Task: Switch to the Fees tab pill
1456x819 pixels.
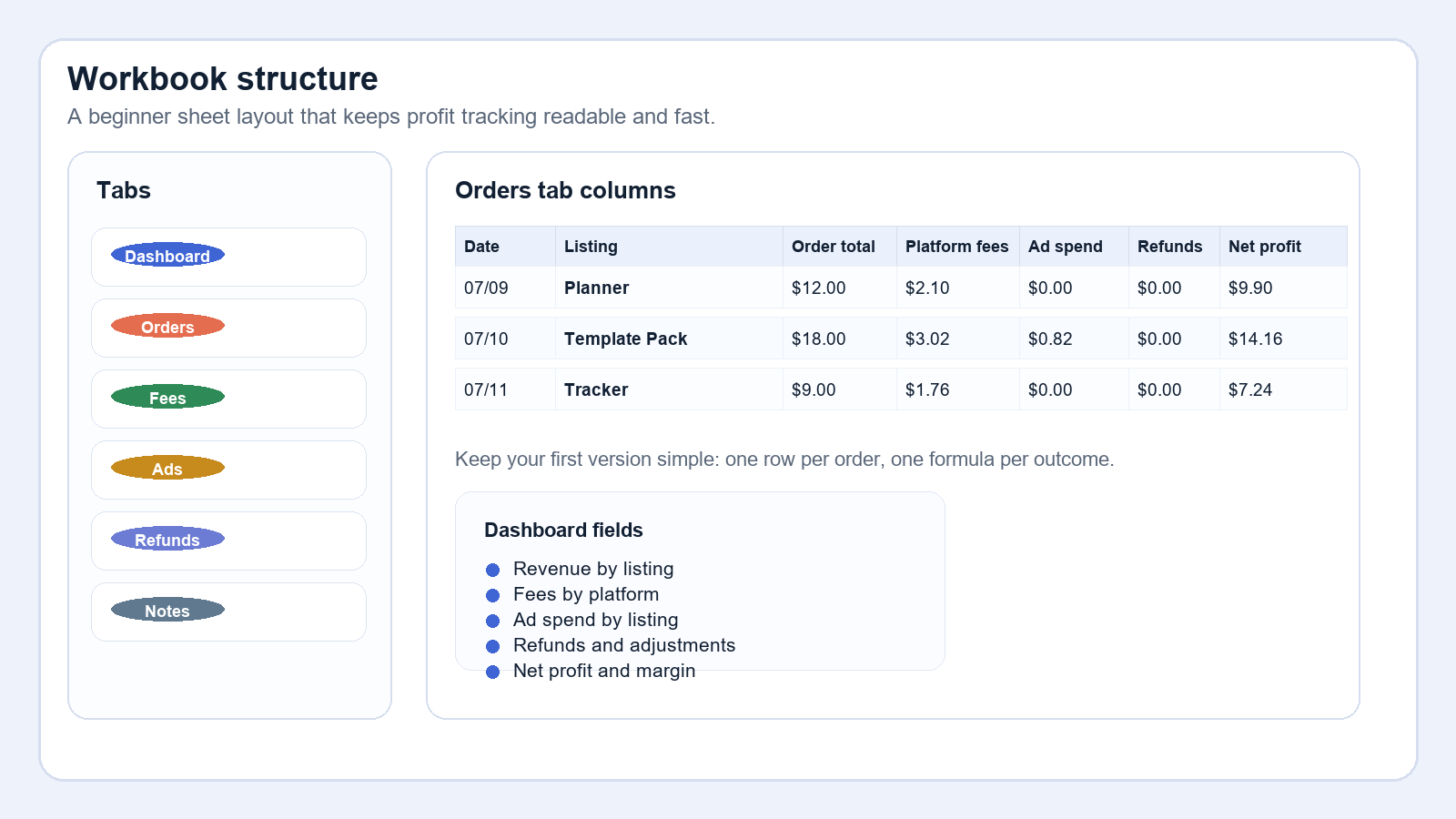Action: [x=167, y=398]
